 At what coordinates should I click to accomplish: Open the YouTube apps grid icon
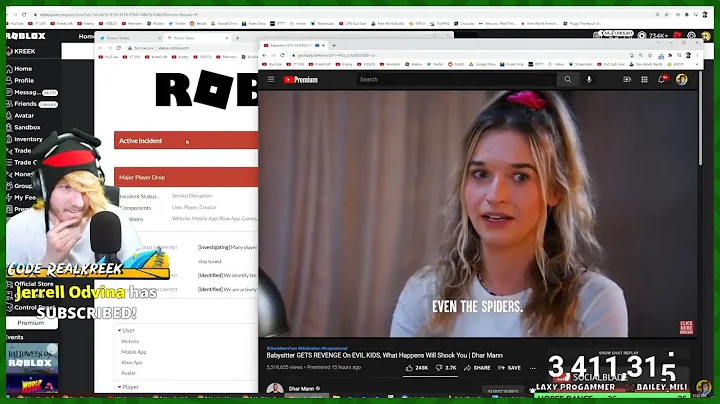[x=644, y=79]
